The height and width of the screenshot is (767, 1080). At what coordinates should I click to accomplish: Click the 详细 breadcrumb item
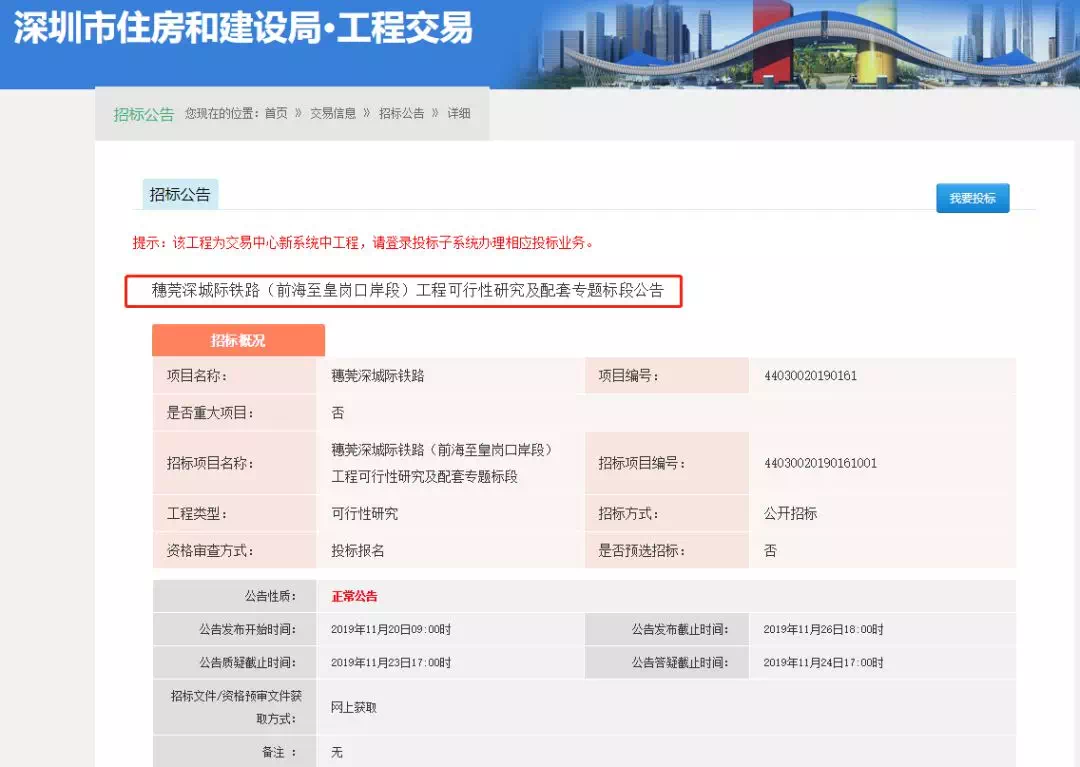pos(459,114)
